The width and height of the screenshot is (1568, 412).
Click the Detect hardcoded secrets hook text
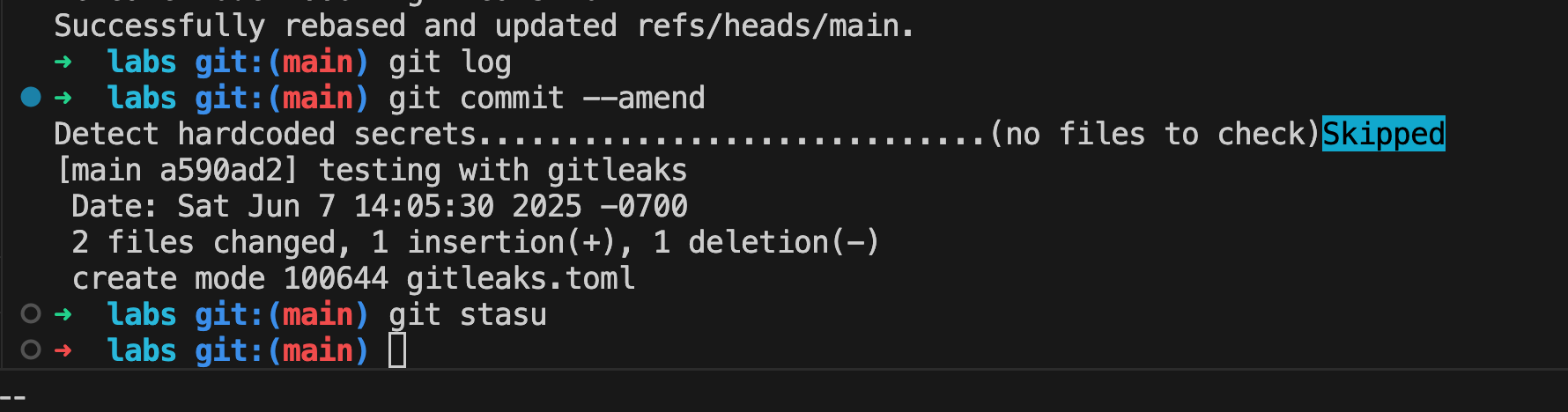pyautogui.click(x=264, y=134)
